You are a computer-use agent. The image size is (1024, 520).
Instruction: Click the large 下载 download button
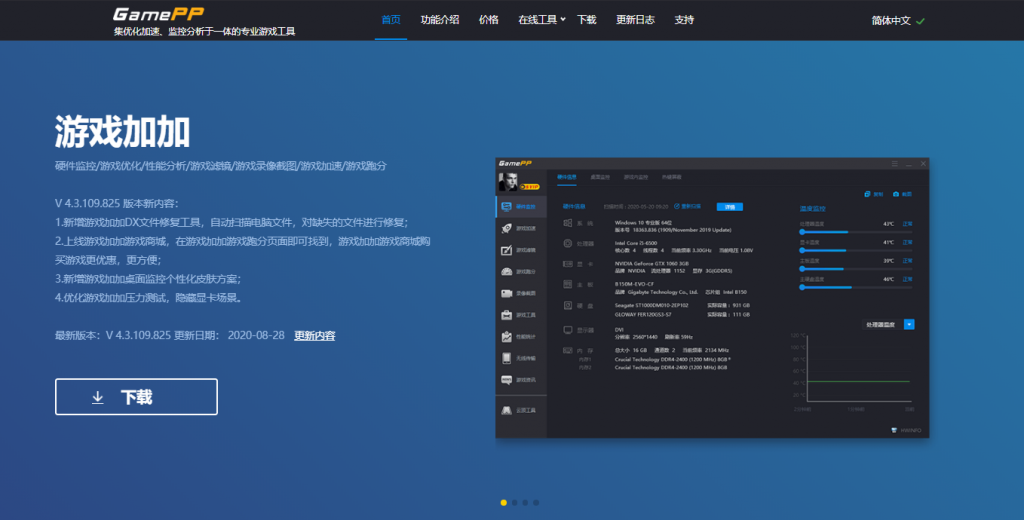pos(136,397)
